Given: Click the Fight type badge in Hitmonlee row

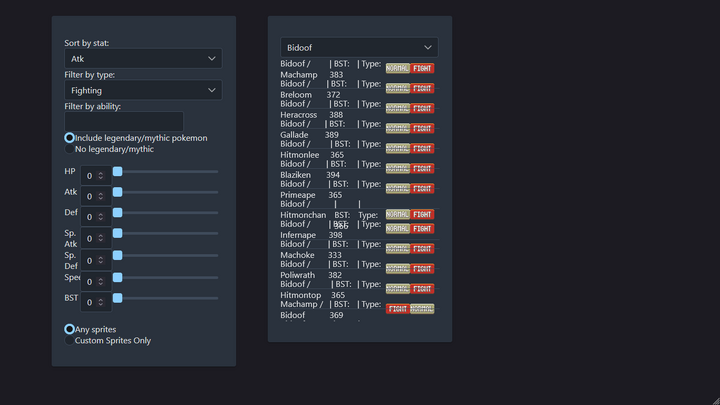Looking at the screenshot, I should coord(422,148).
